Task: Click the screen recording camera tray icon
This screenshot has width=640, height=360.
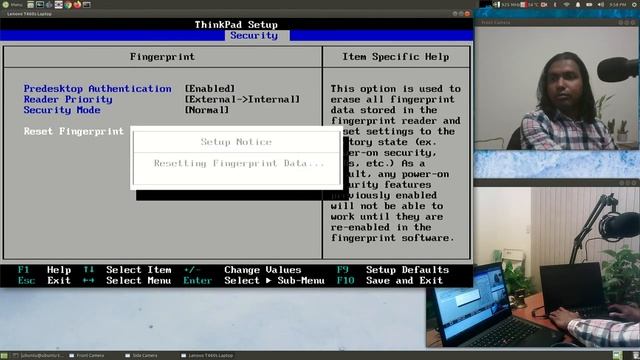Action: [544, 4]
